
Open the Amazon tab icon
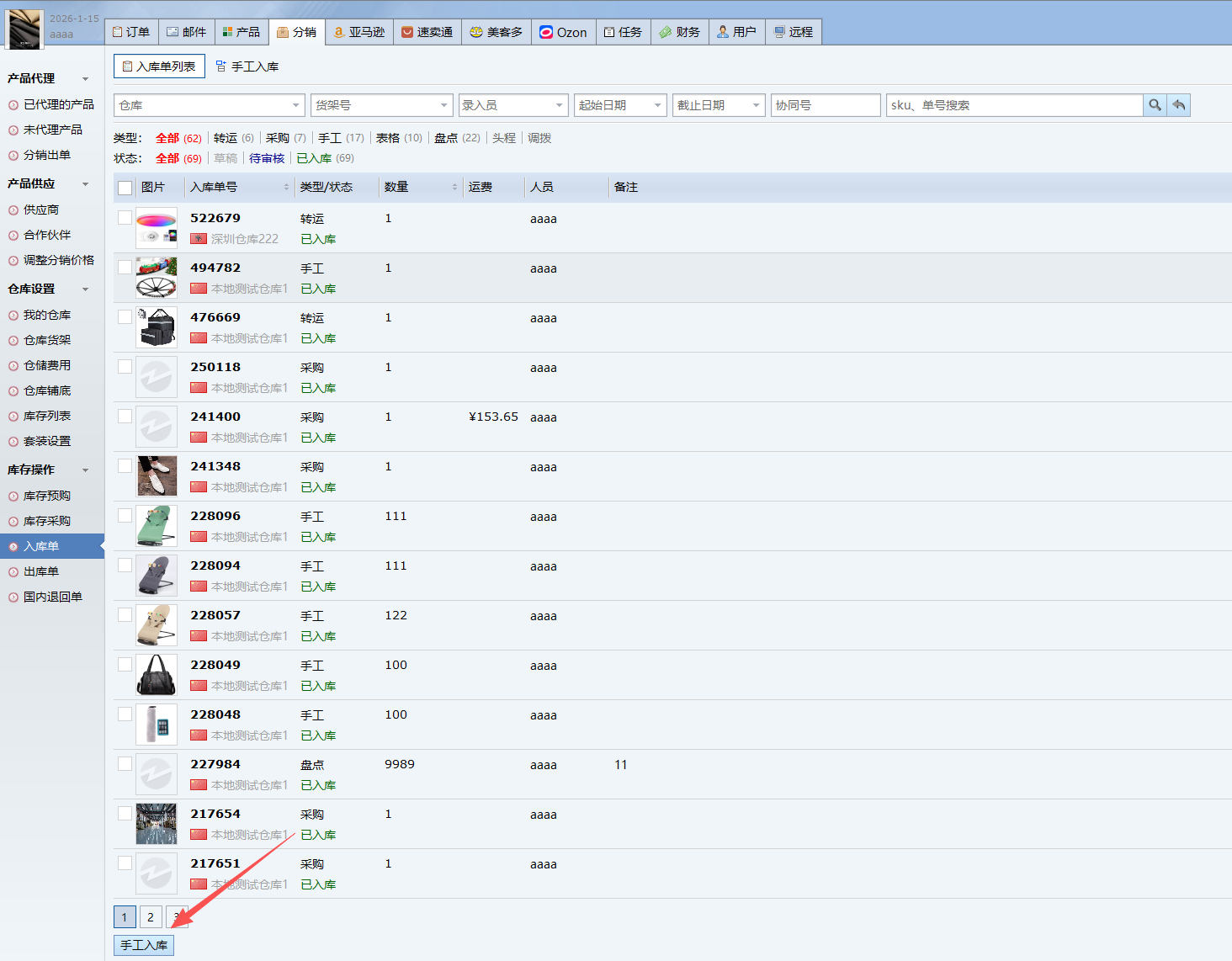click(x=339, y=32)
